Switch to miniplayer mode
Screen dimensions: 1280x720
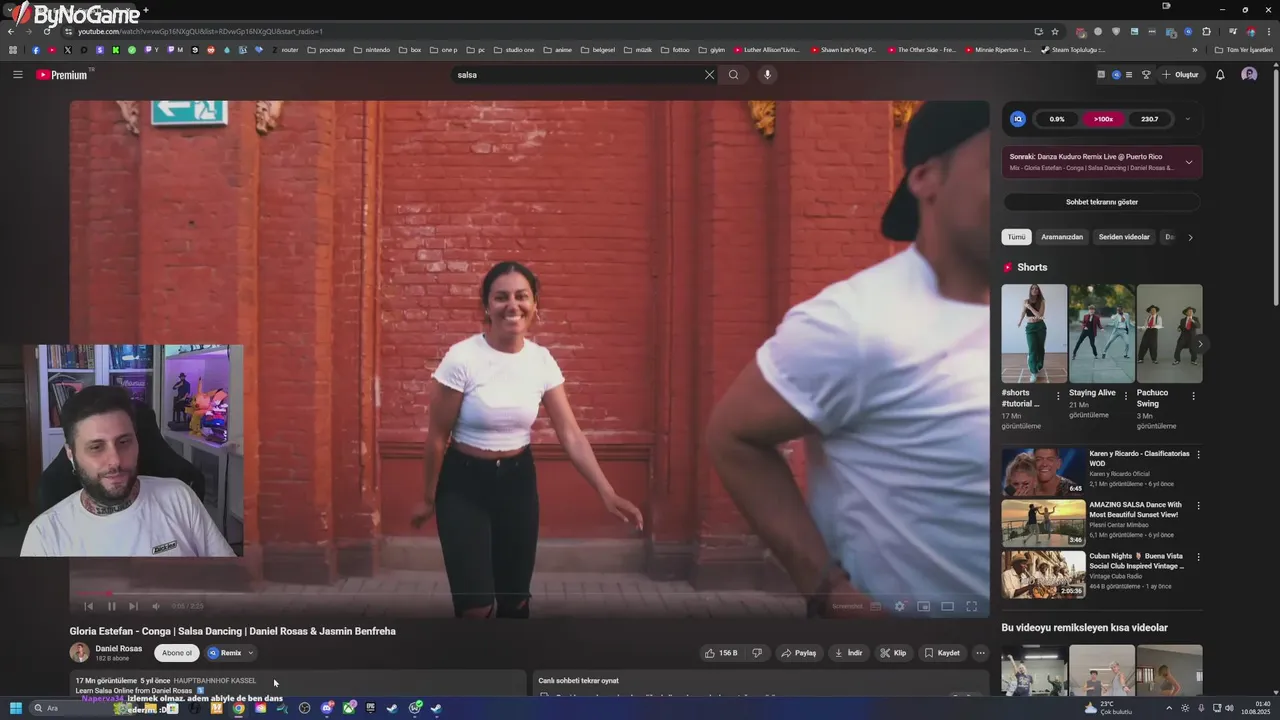point(923,606)
